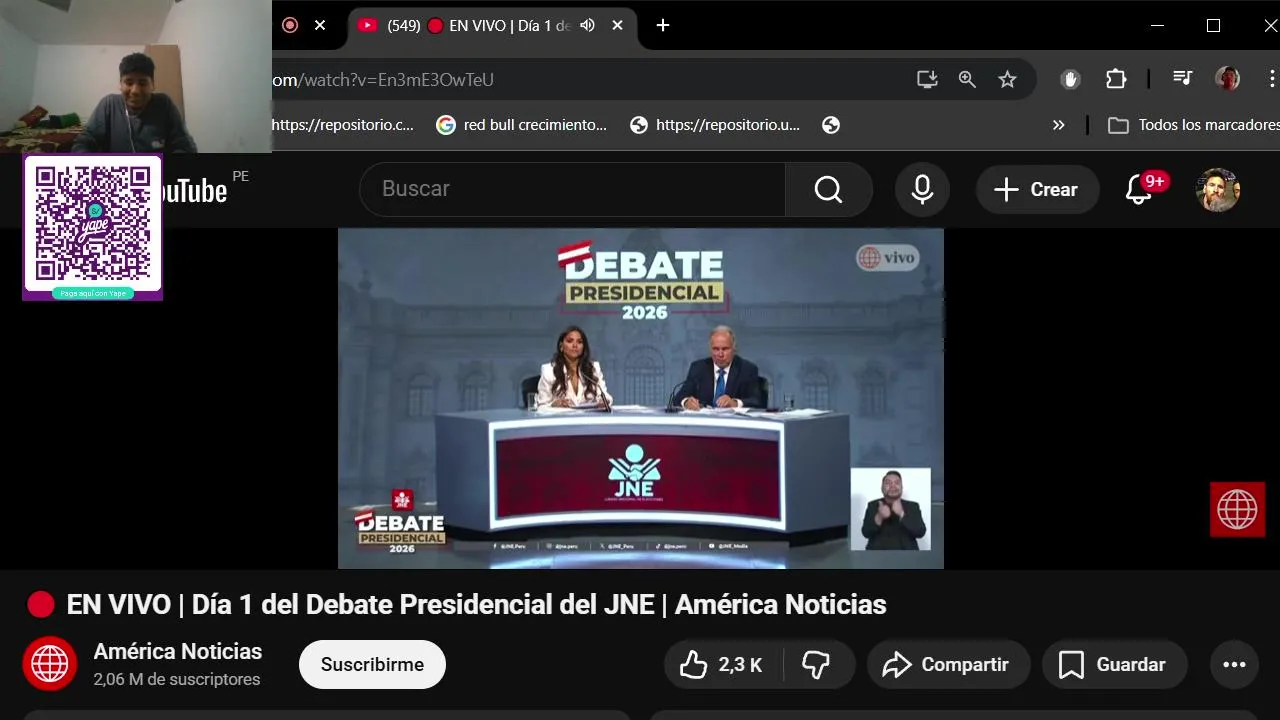Viewport: 1280px width, 720px height.
Task: Close the first tab with recording indicator
Action: 320,26
